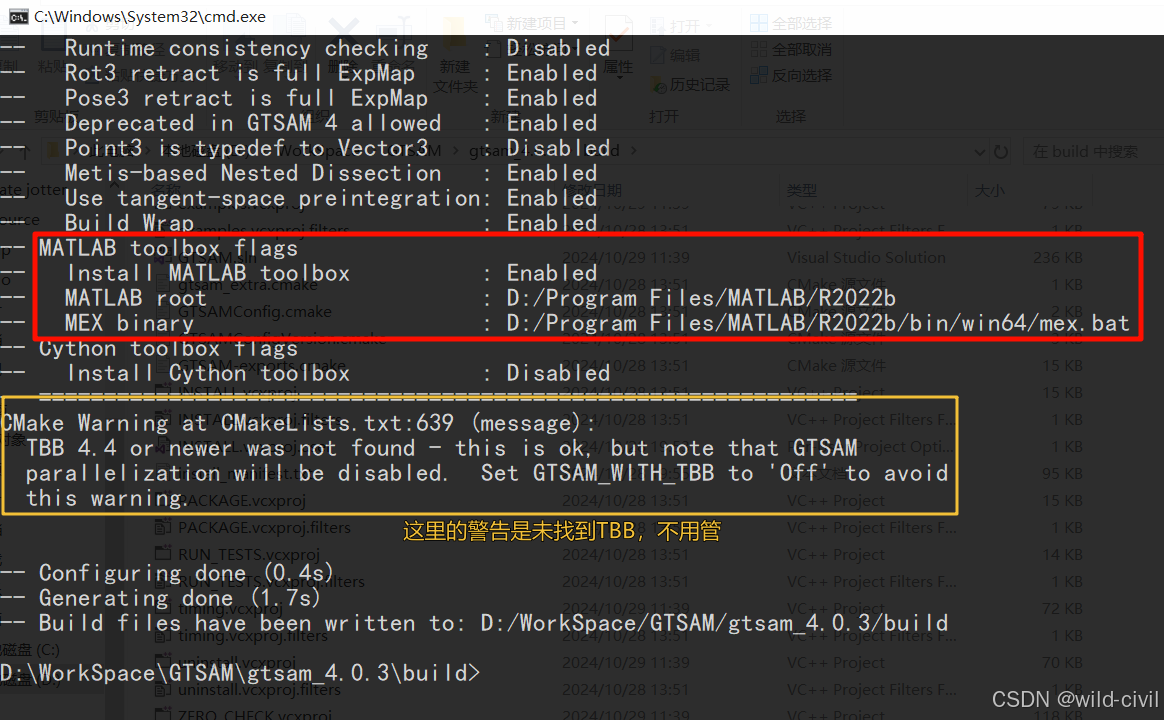Open the address bar history chevron

click(980, 151)
